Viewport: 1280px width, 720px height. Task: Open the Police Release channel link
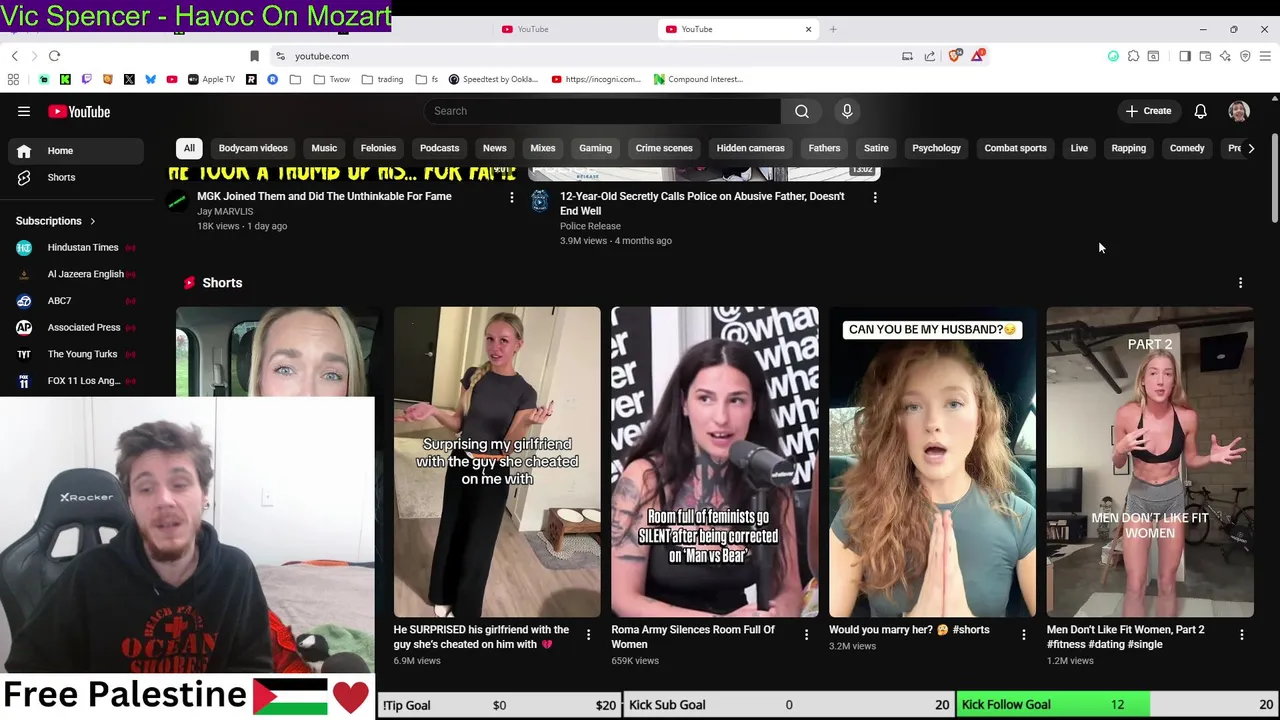pos(590,226)
